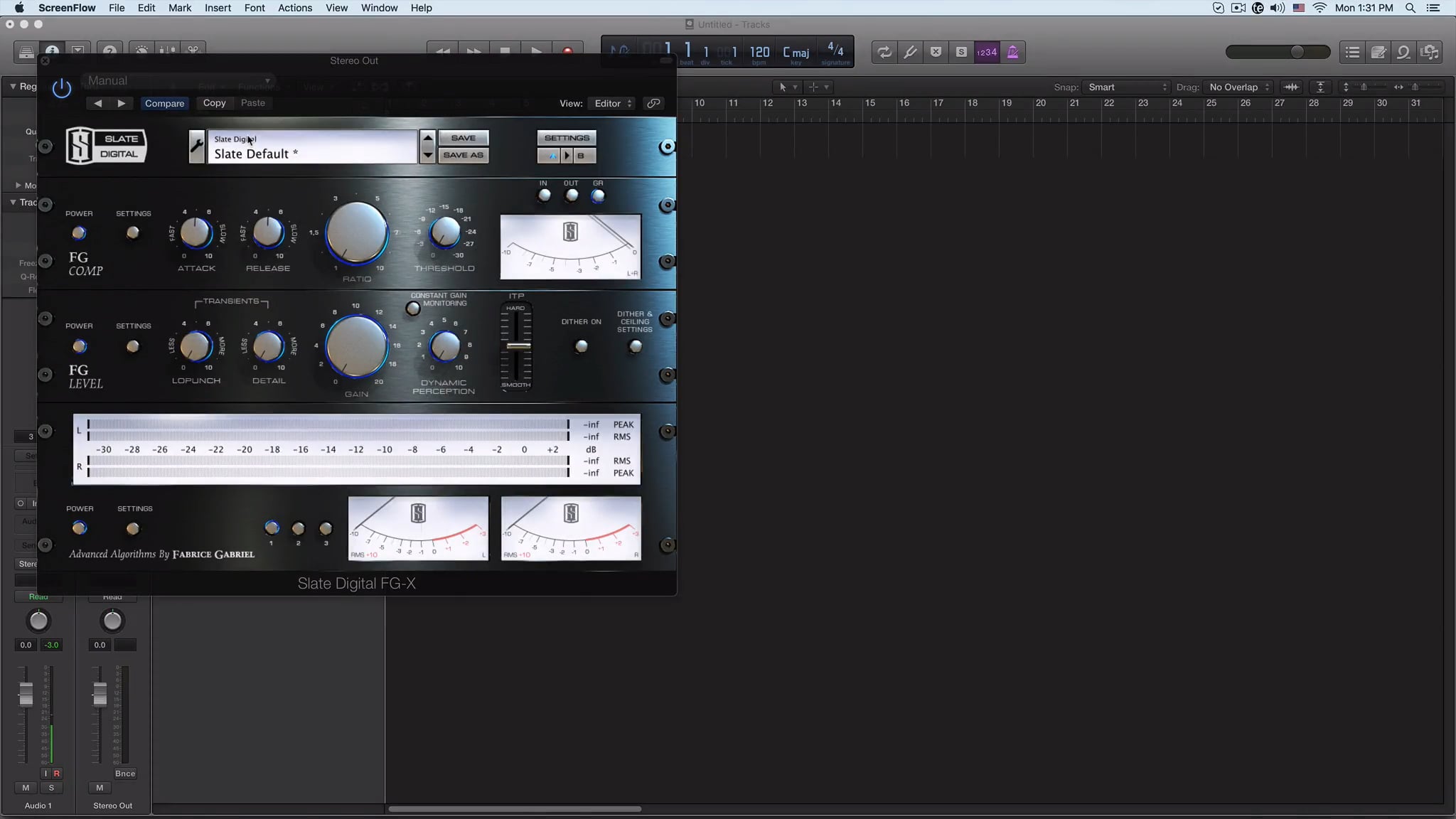Open the View Editor dropdown

(x=611, y=103)
